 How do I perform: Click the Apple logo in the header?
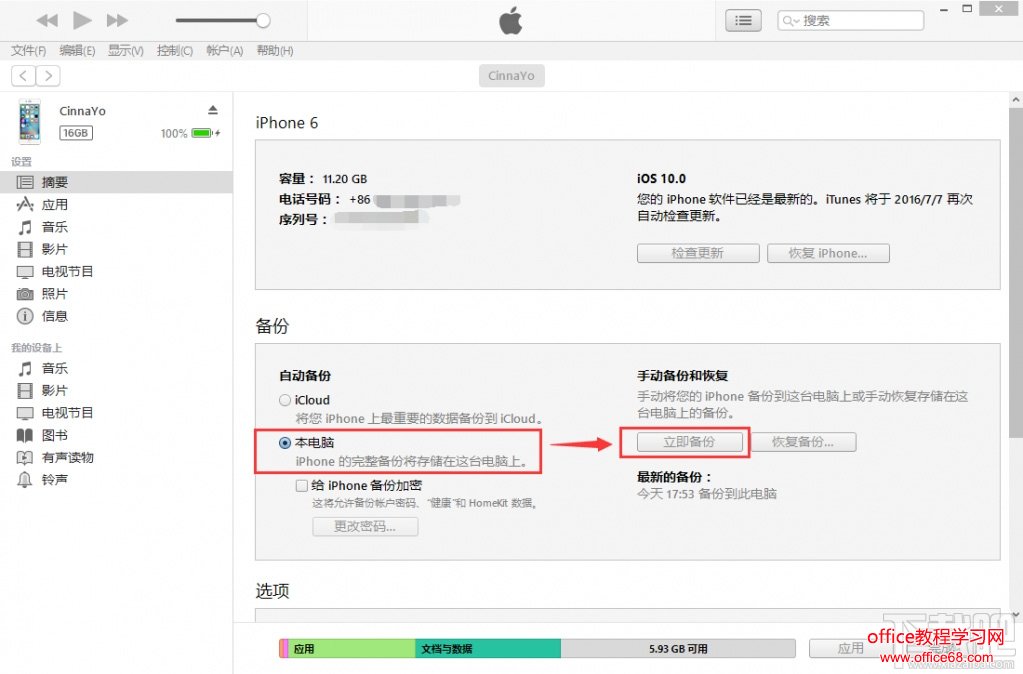tap(511, 21)
